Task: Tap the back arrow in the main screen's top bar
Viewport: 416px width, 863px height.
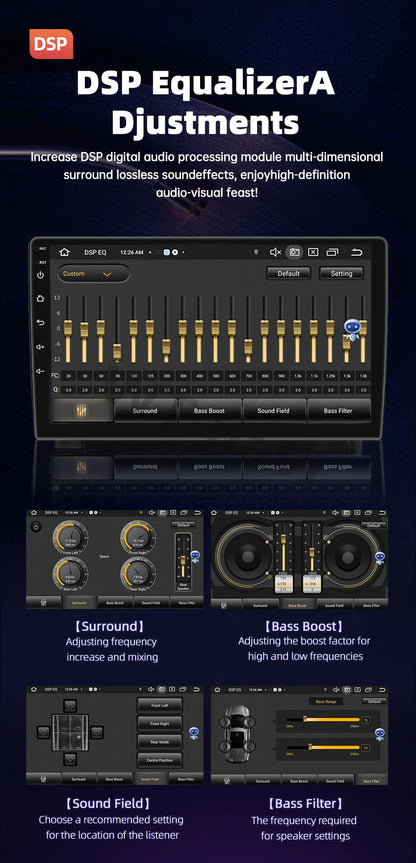Action: point(357,252)
